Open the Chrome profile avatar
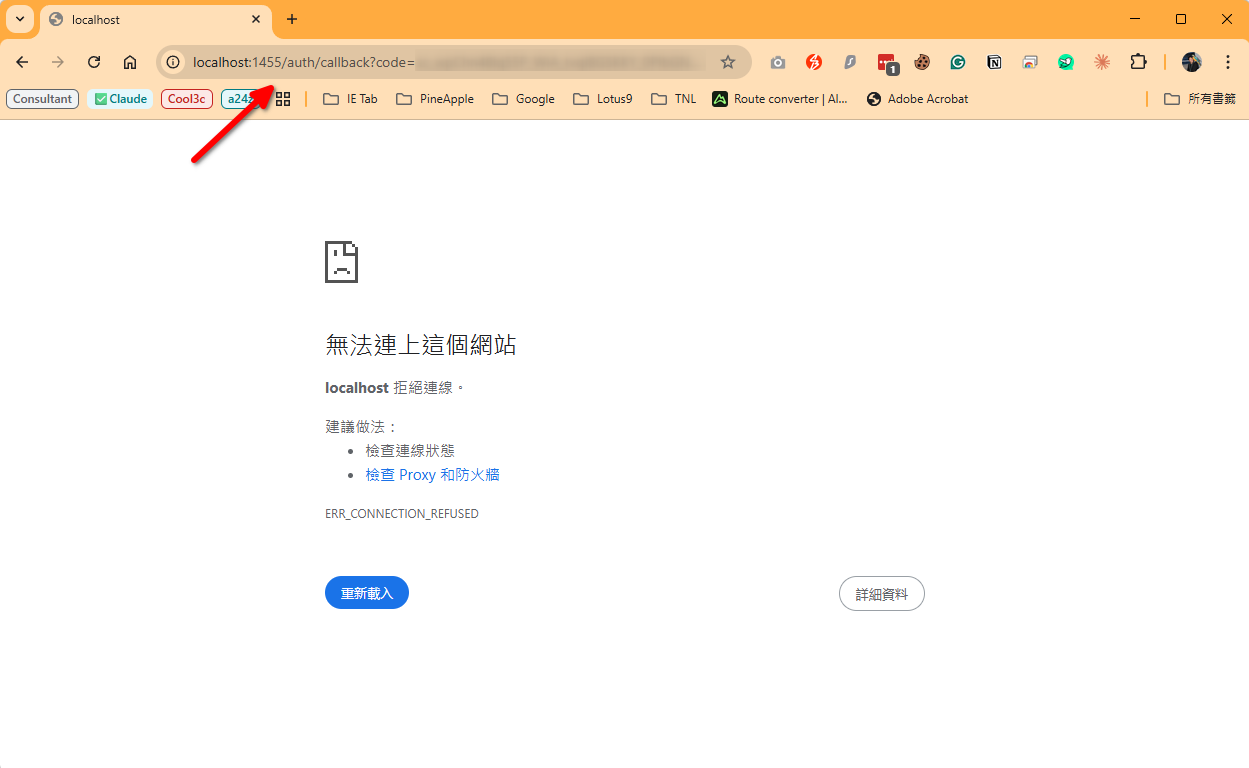Image resolution: width=1249 pixels, height=768 pixels. 1191,62
